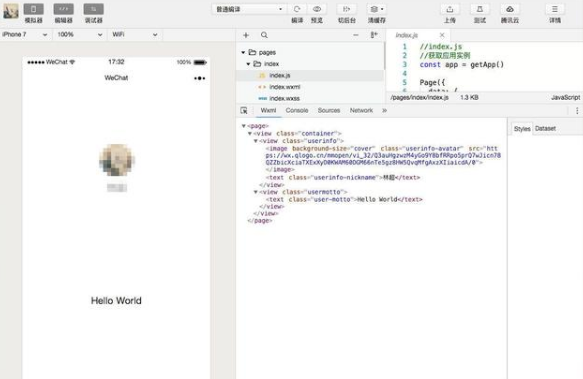Click the upload icon
583x379 pixels.
(x=450, y=9)
